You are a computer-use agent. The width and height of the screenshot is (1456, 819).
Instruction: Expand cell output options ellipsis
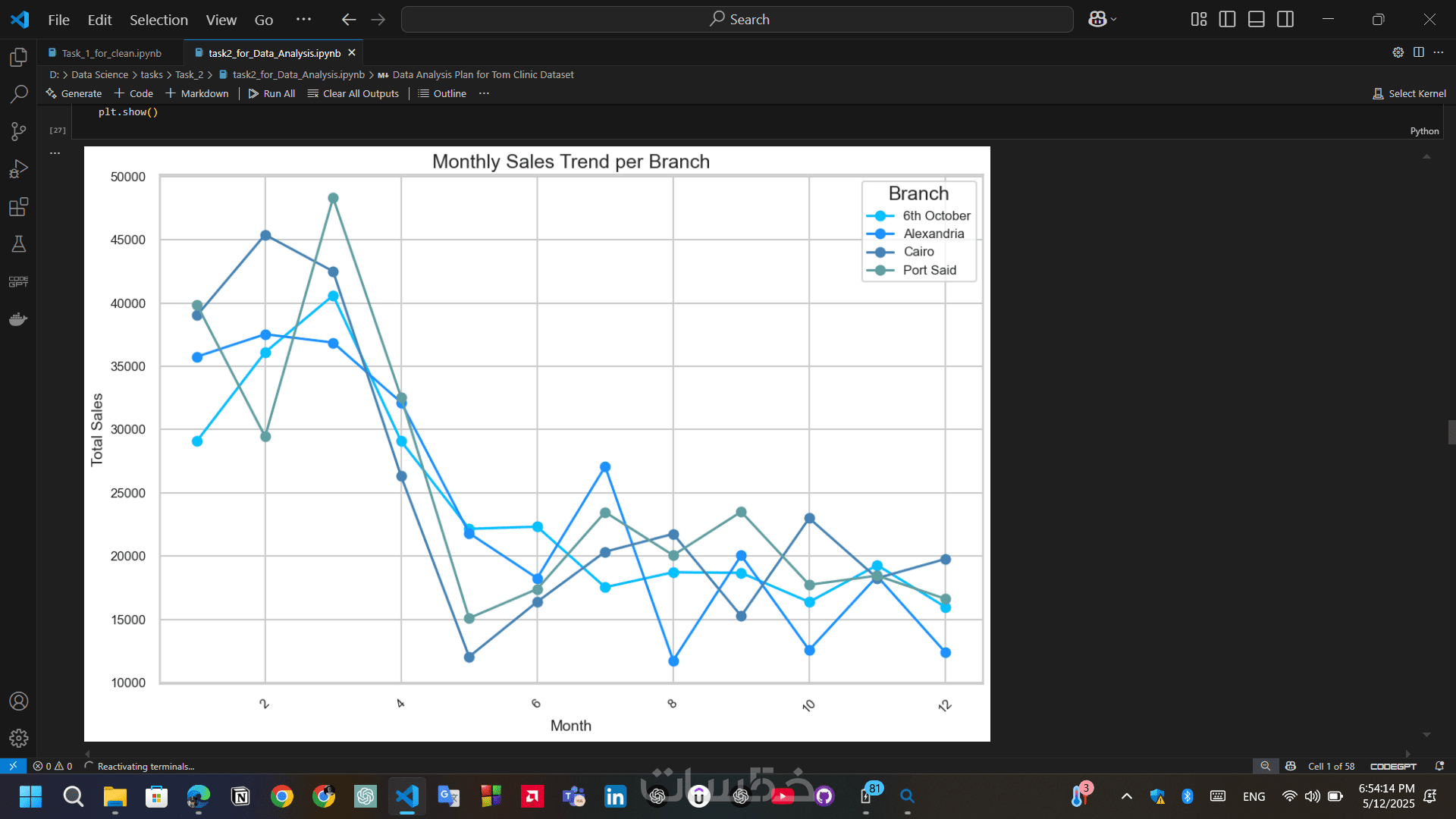coord(55,153)
